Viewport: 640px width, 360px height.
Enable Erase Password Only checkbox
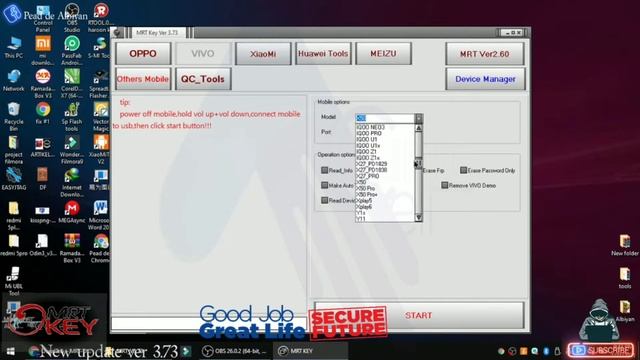[463, 170]
